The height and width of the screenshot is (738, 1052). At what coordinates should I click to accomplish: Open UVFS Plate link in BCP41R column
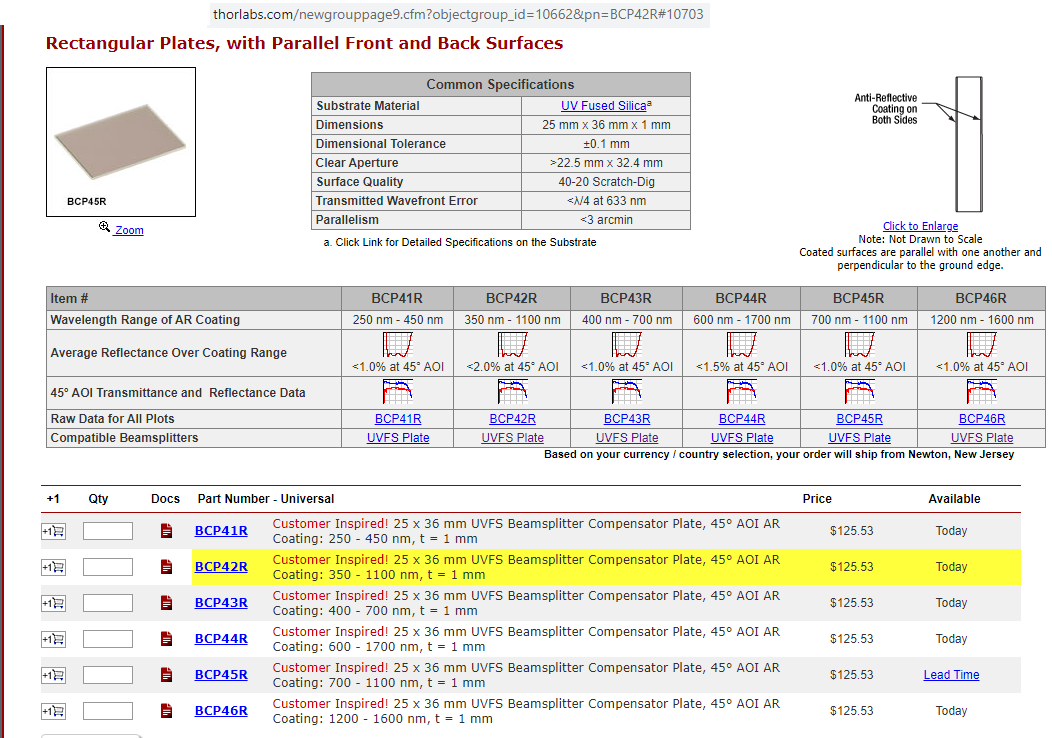(398, 438)
